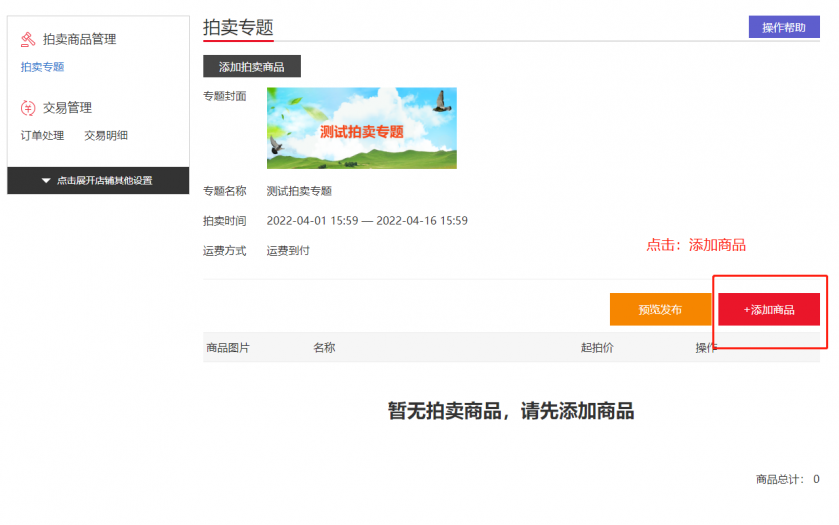Click the 起拍价 column header
This screenshot has width=839, height=525.
(x=597, y=348)
